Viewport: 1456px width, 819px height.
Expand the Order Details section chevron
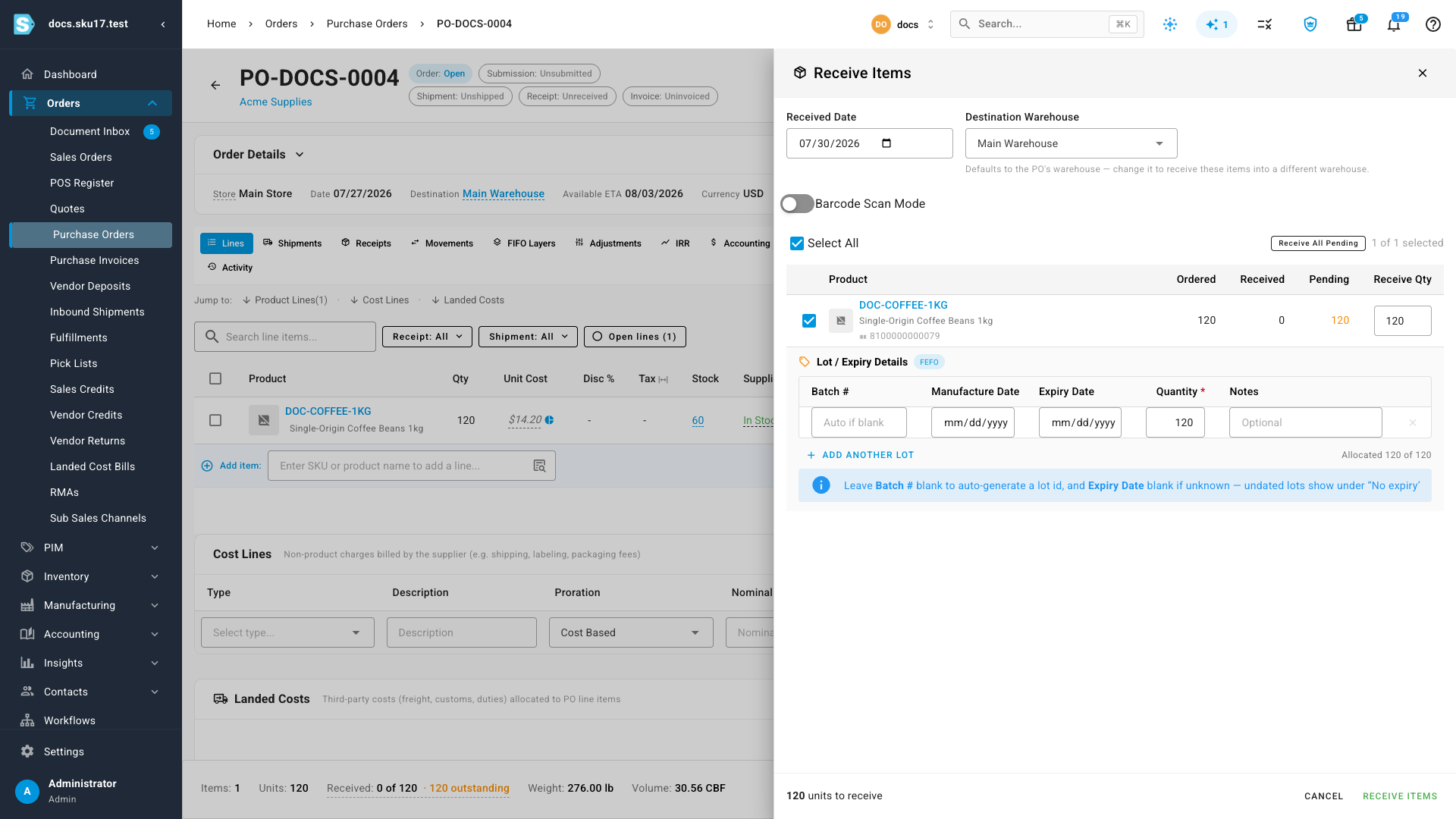click(x=300, y=154)
